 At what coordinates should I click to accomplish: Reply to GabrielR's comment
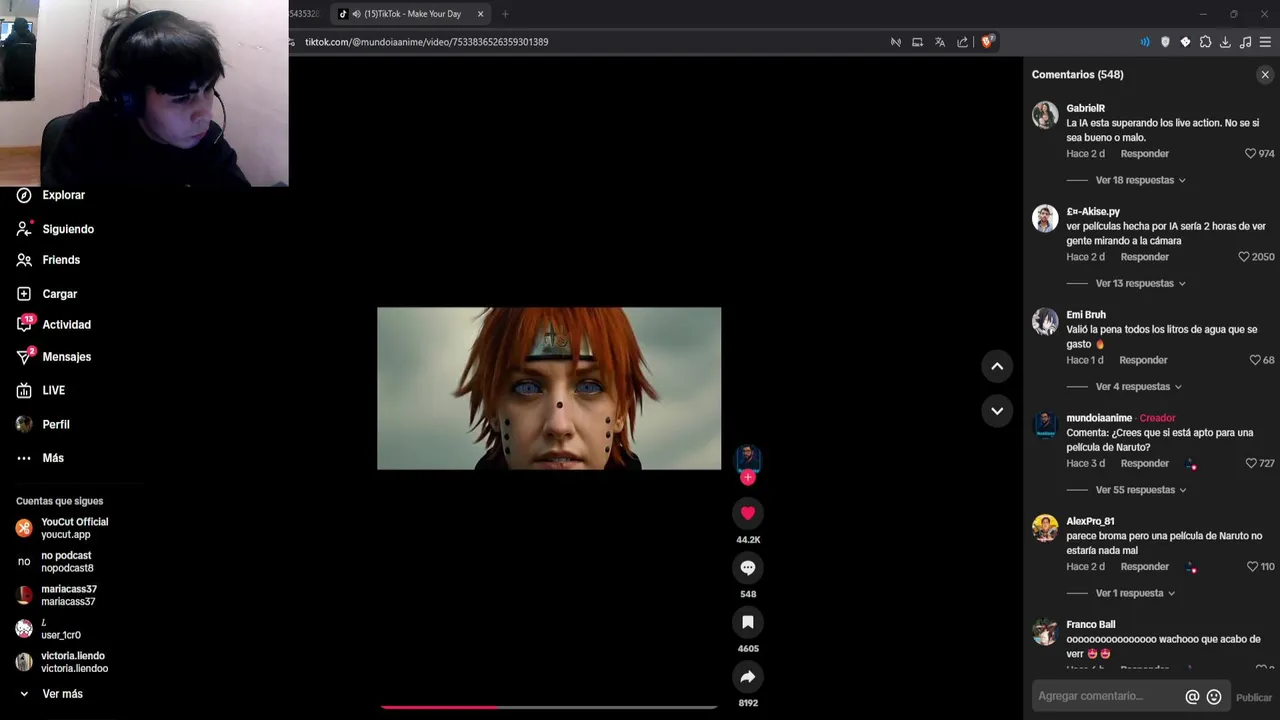click(1144, 154)
